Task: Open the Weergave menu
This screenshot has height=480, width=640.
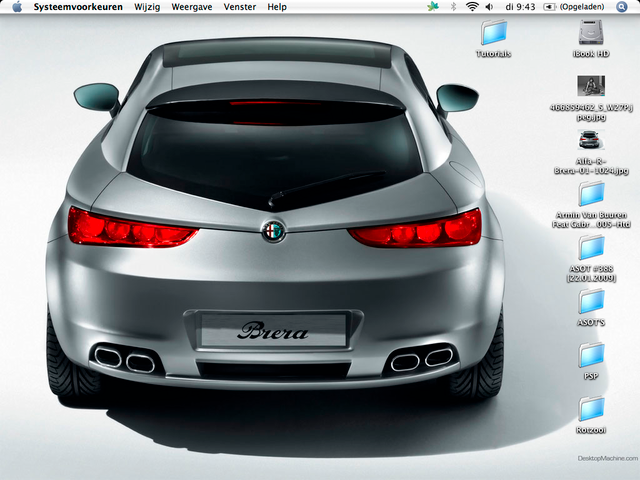Action: [x=192, y=7]
